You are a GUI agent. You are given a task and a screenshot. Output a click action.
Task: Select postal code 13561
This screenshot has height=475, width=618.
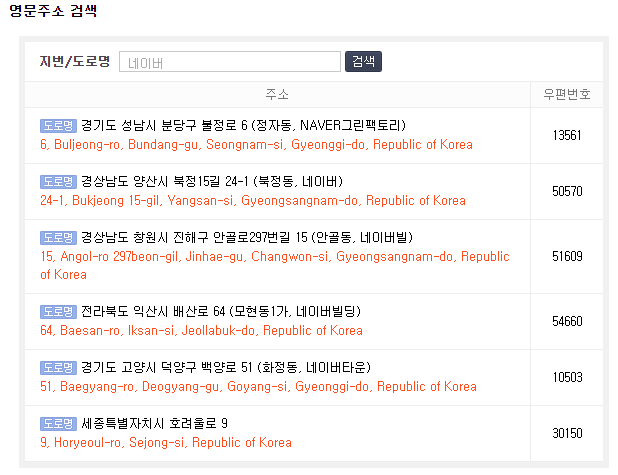point(567,136)
